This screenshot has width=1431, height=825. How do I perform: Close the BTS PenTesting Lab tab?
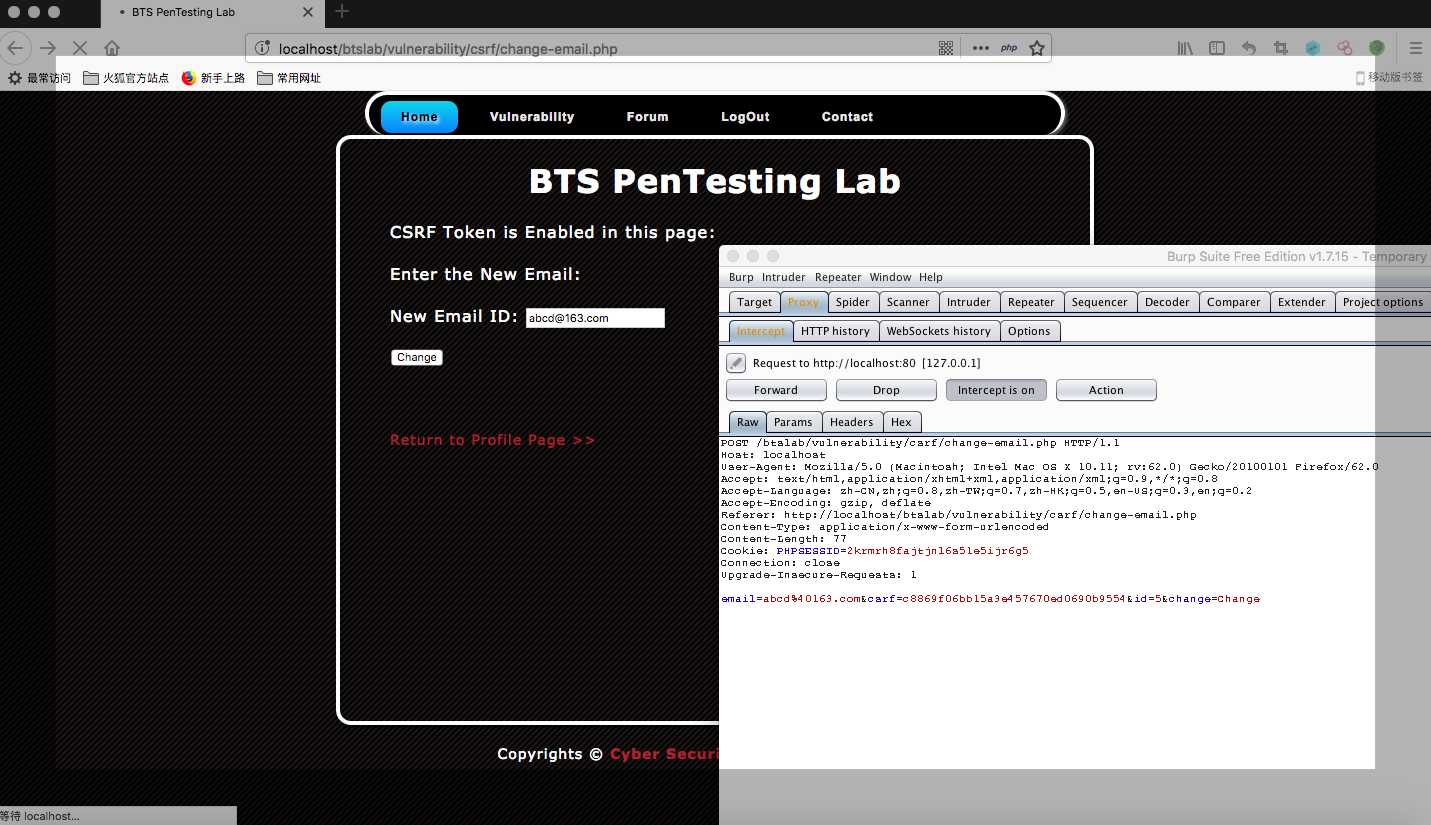(308, 13)
